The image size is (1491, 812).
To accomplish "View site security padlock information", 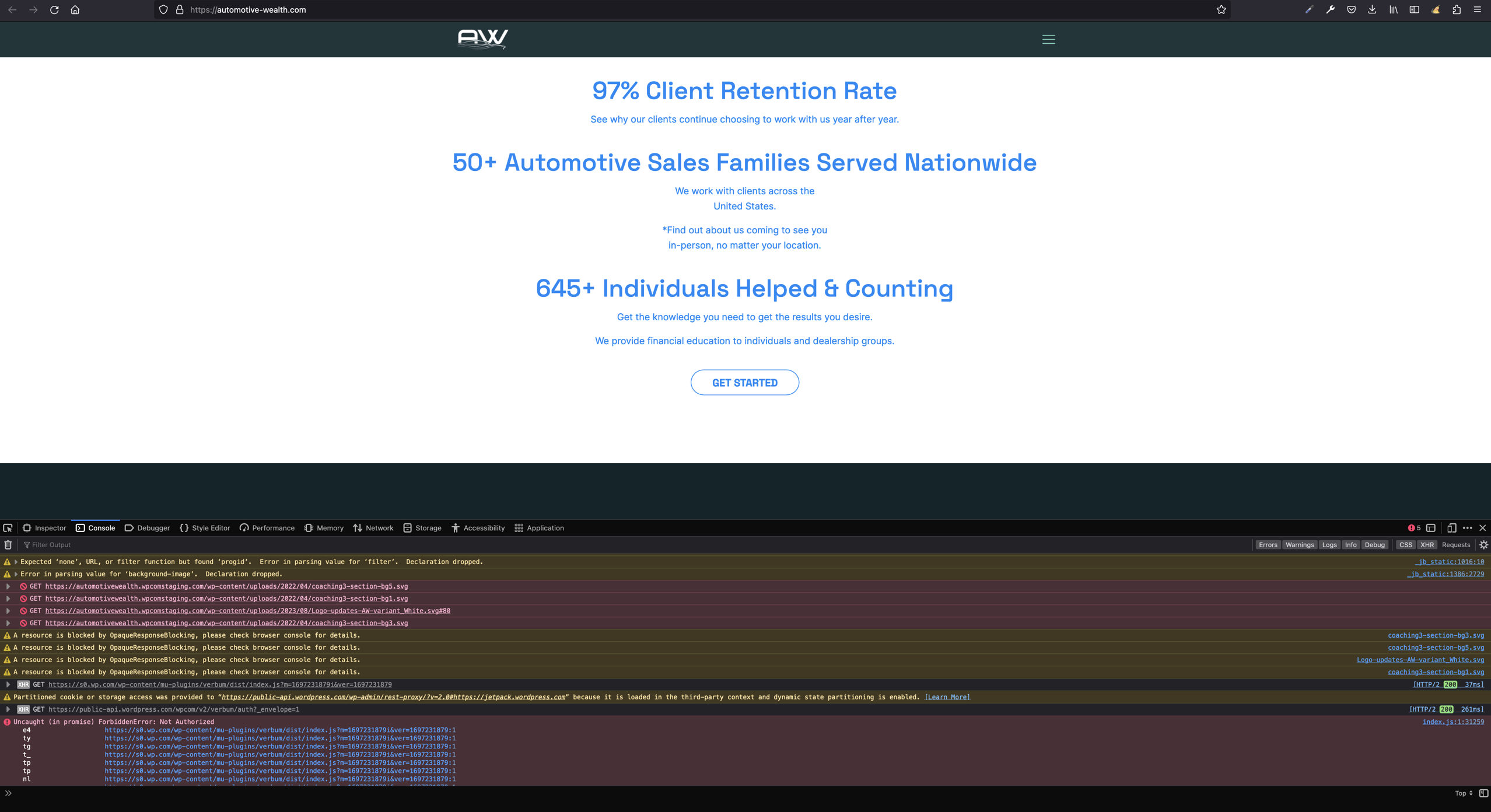I will coord(180,10).
